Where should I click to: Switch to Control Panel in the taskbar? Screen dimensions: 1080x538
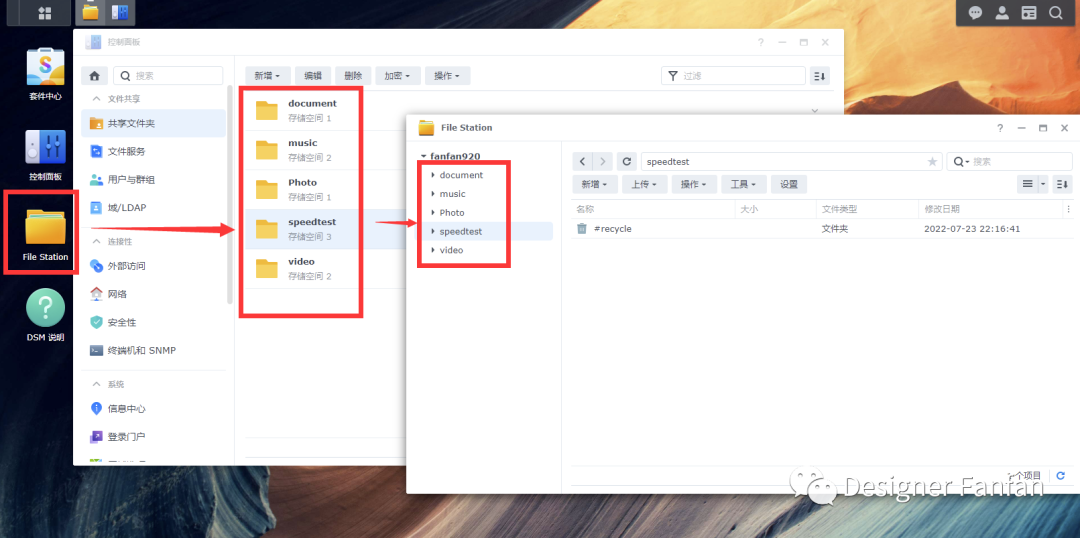(x=119, y=12)
